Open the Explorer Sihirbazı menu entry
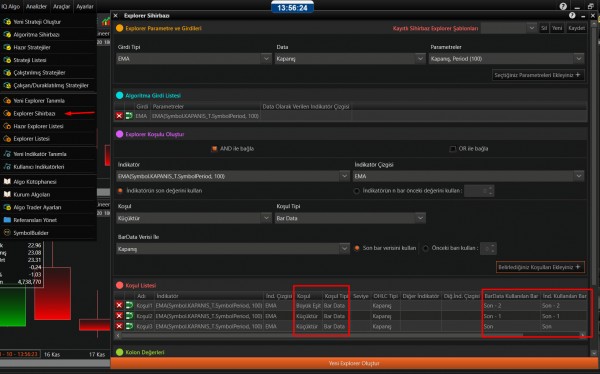Screen dimensions: 600x374 (34, 113)
